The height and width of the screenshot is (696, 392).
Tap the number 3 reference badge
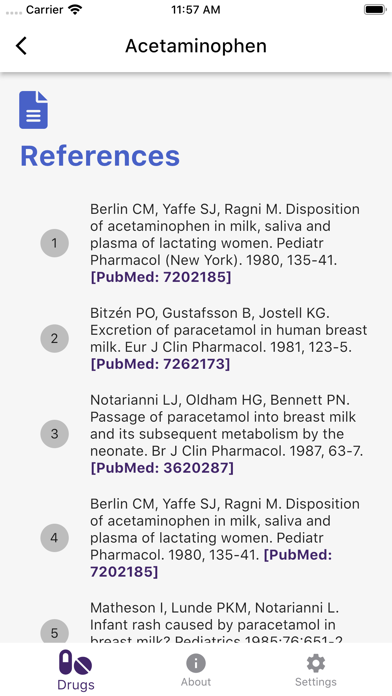tap(54, 434)
